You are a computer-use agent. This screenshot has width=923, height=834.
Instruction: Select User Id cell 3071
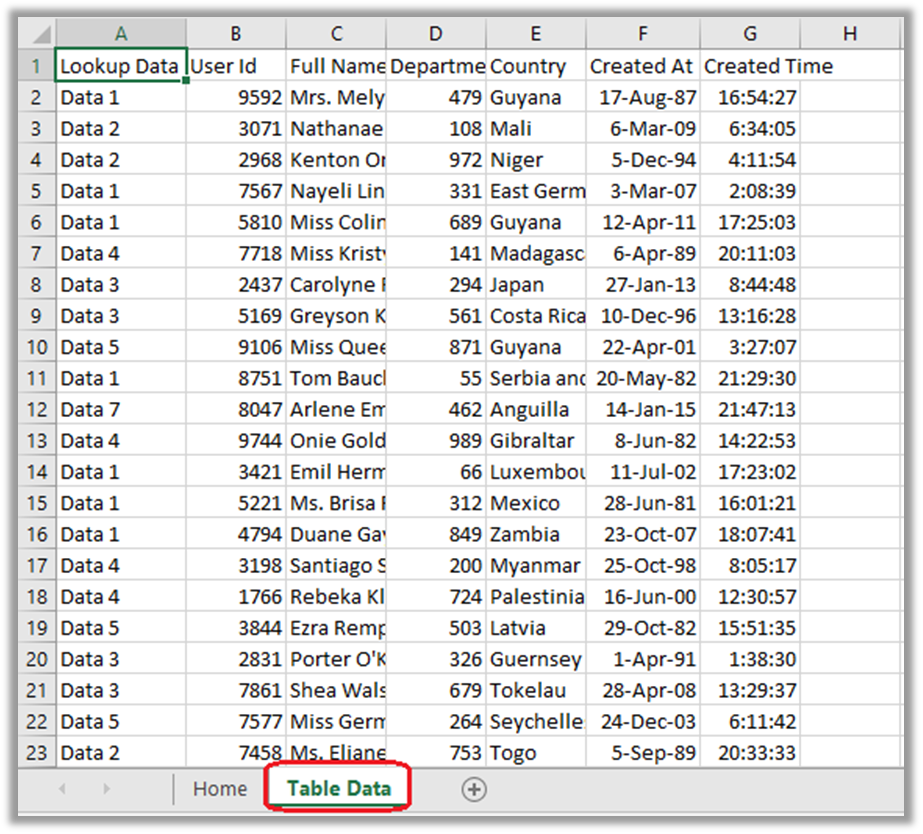pos(236,128)
